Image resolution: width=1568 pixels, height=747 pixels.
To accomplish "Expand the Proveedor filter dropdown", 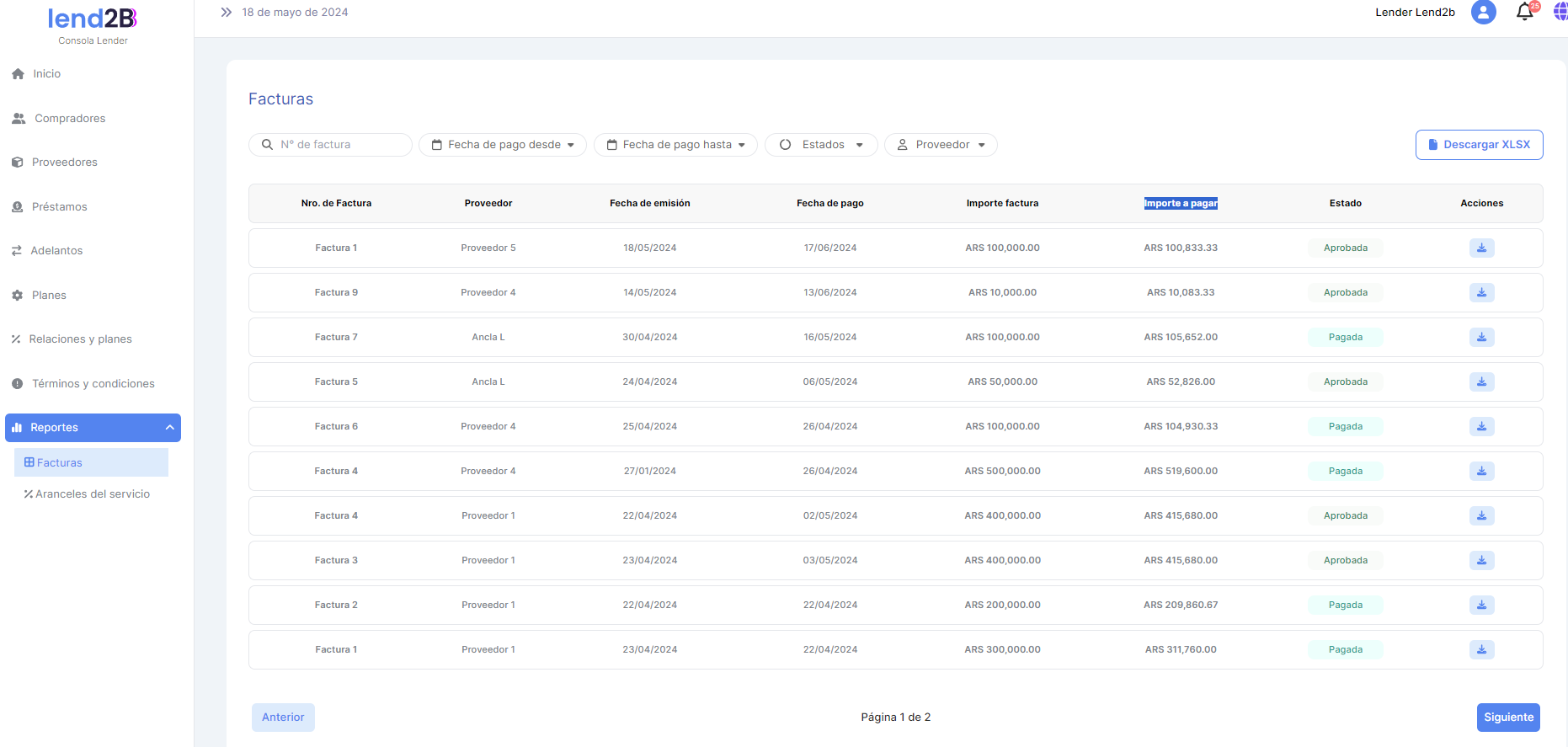I will 941,145.
